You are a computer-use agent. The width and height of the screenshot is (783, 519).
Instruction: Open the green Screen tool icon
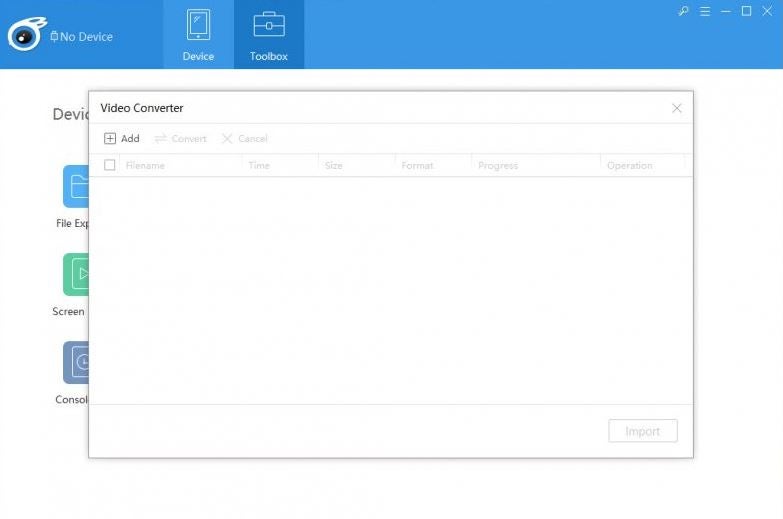click(x=76, y=274)
